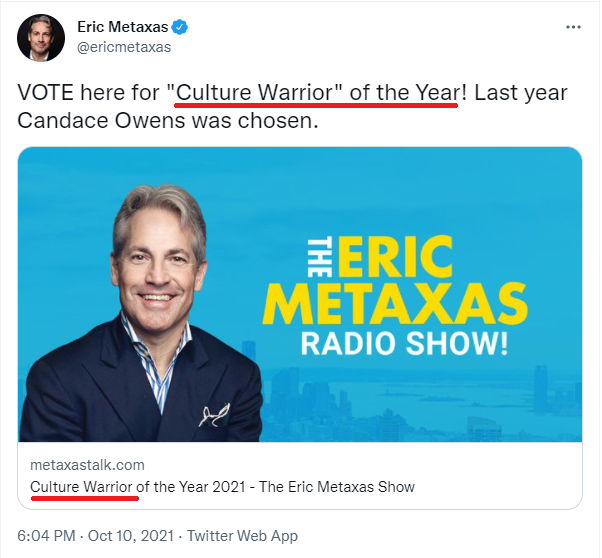Click the underlined "Culture Warrior" phrase in tweet
602x558 pixels.
[255, 93]
